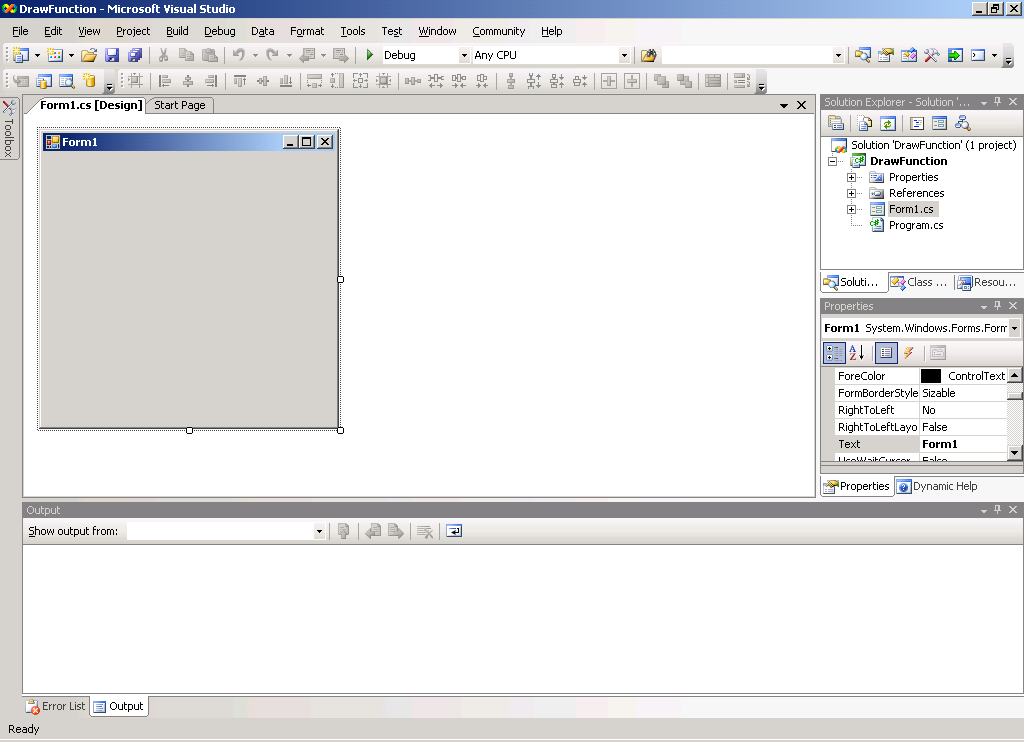The width and height of the screenshot is (1024, 742).
Task: Open the Any CPU platform dropdown
Action: click(x=624, y=56)
